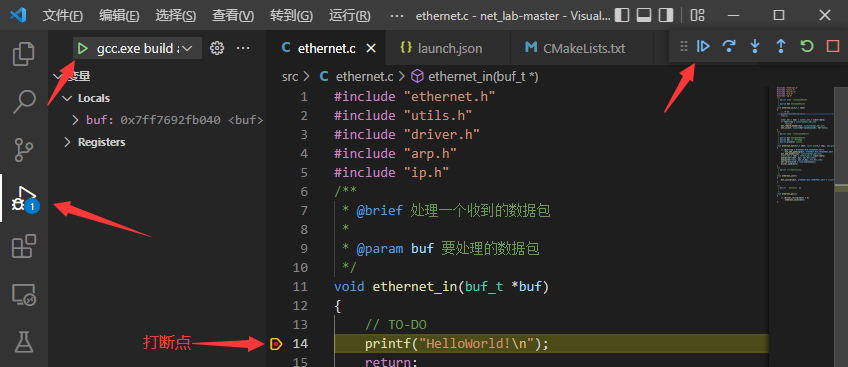Open debug view more actions ellipsis
Viewport: 848px width, 367px height.
[x=243, y=49]
